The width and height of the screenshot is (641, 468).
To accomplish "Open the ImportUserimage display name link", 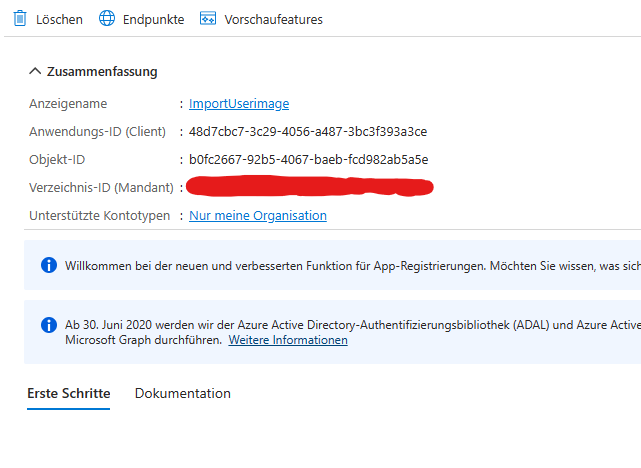I will click(x=239, y=104).
